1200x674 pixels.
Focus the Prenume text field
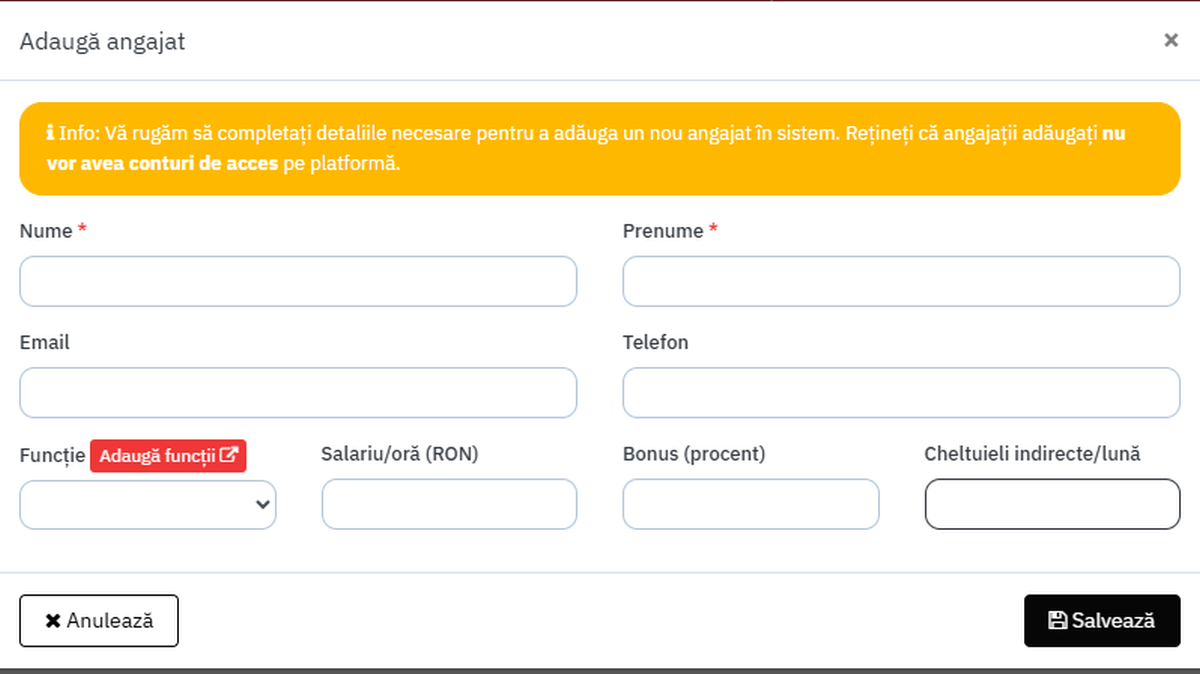click(901, 281)
